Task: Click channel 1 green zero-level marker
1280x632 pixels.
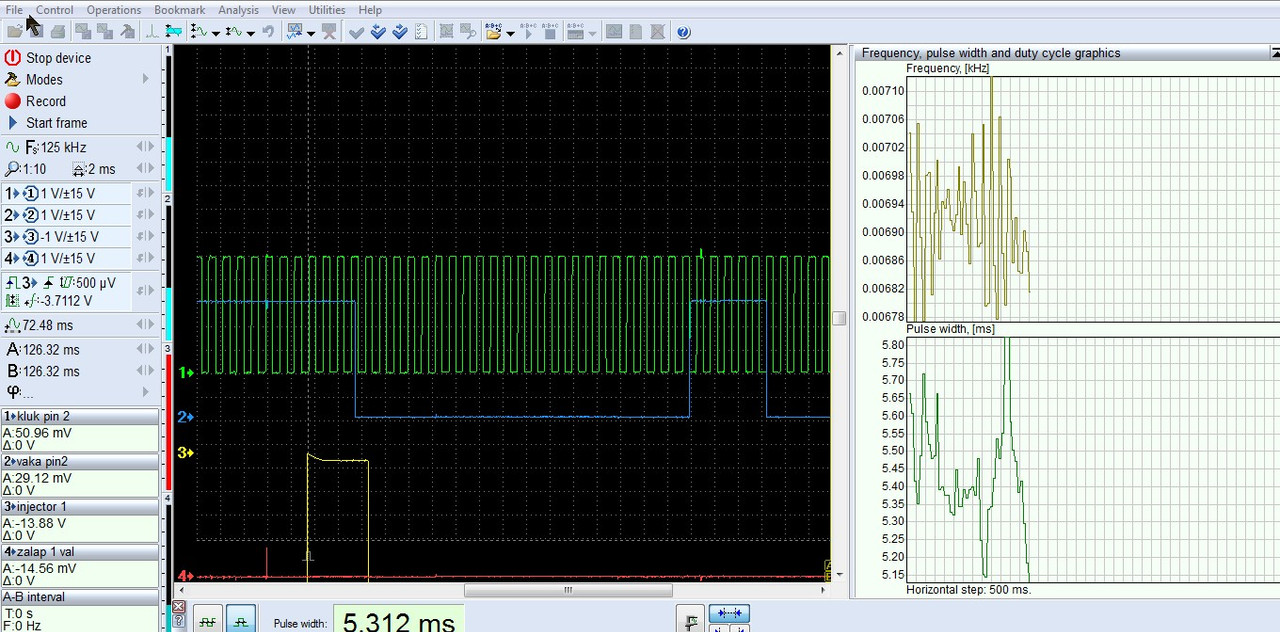Action: [x=186, y=373]
